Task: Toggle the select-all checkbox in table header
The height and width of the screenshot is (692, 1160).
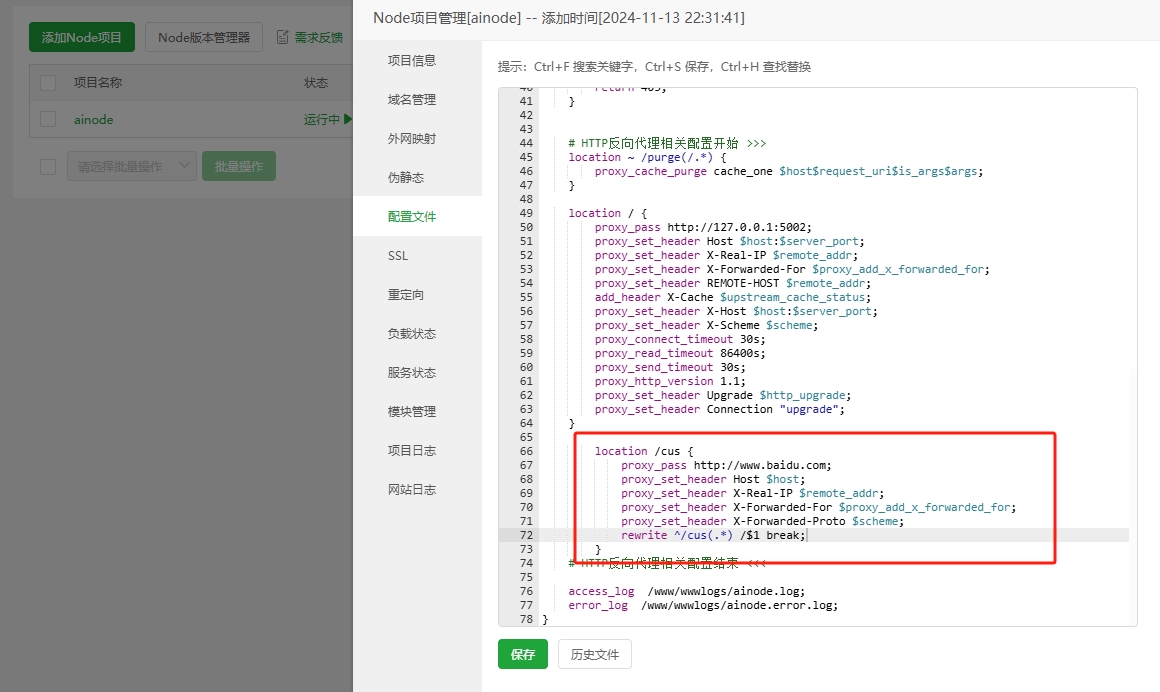Action: [48, 83]
